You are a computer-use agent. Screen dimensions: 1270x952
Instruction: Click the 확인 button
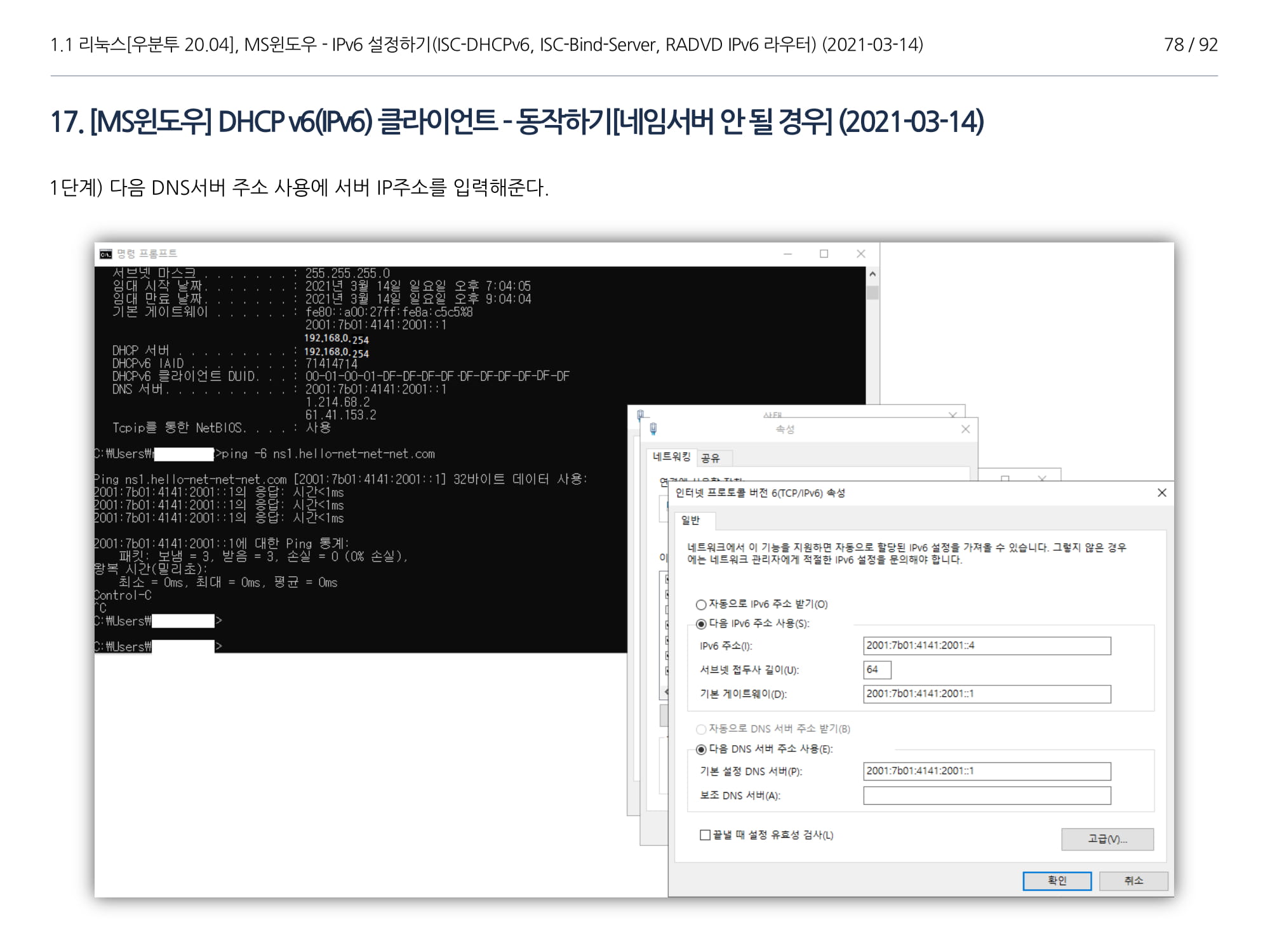1057,880
